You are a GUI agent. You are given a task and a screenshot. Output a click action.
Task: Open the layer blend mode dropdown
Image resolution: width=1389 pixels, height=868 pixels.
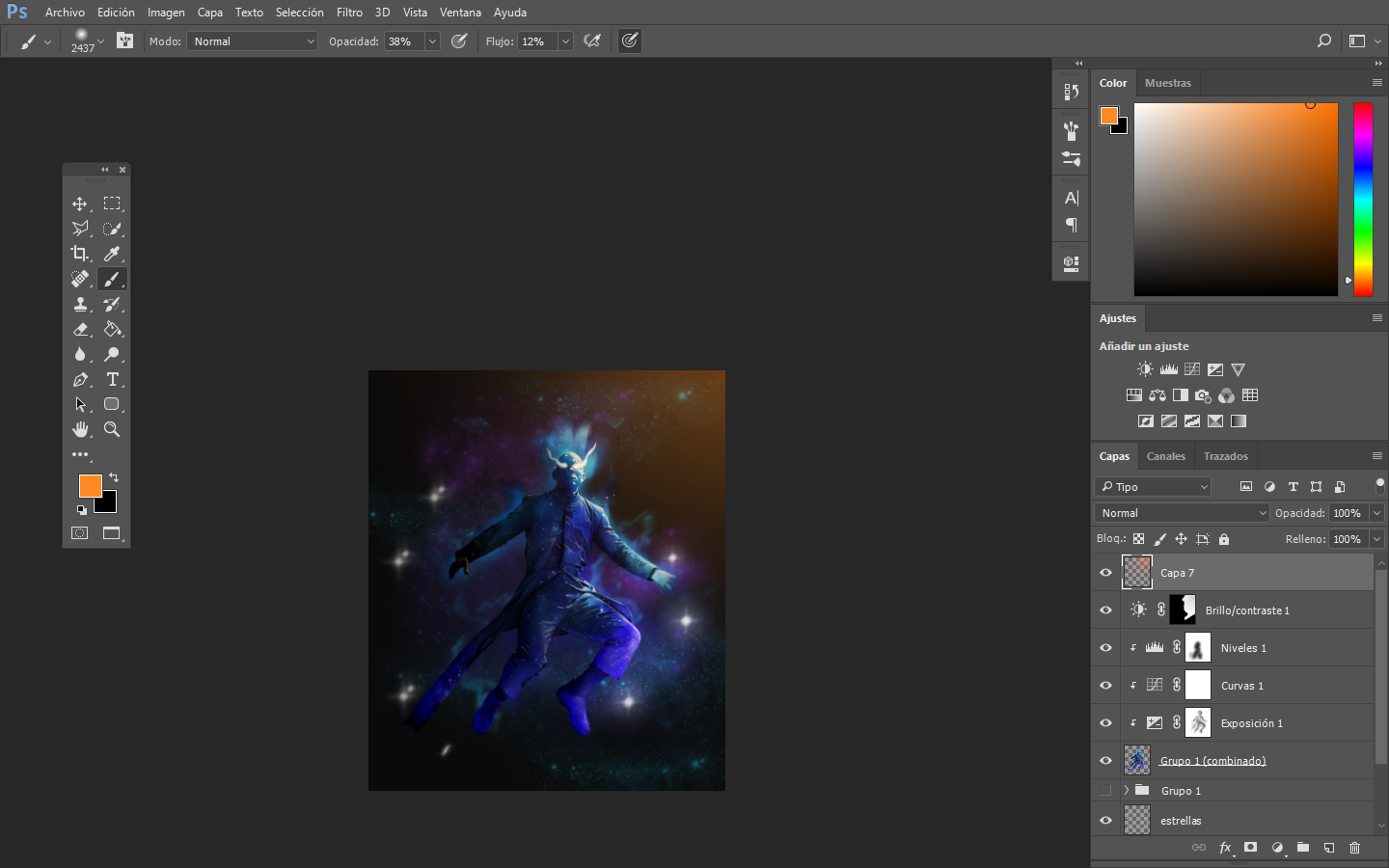pos(1183,513)
